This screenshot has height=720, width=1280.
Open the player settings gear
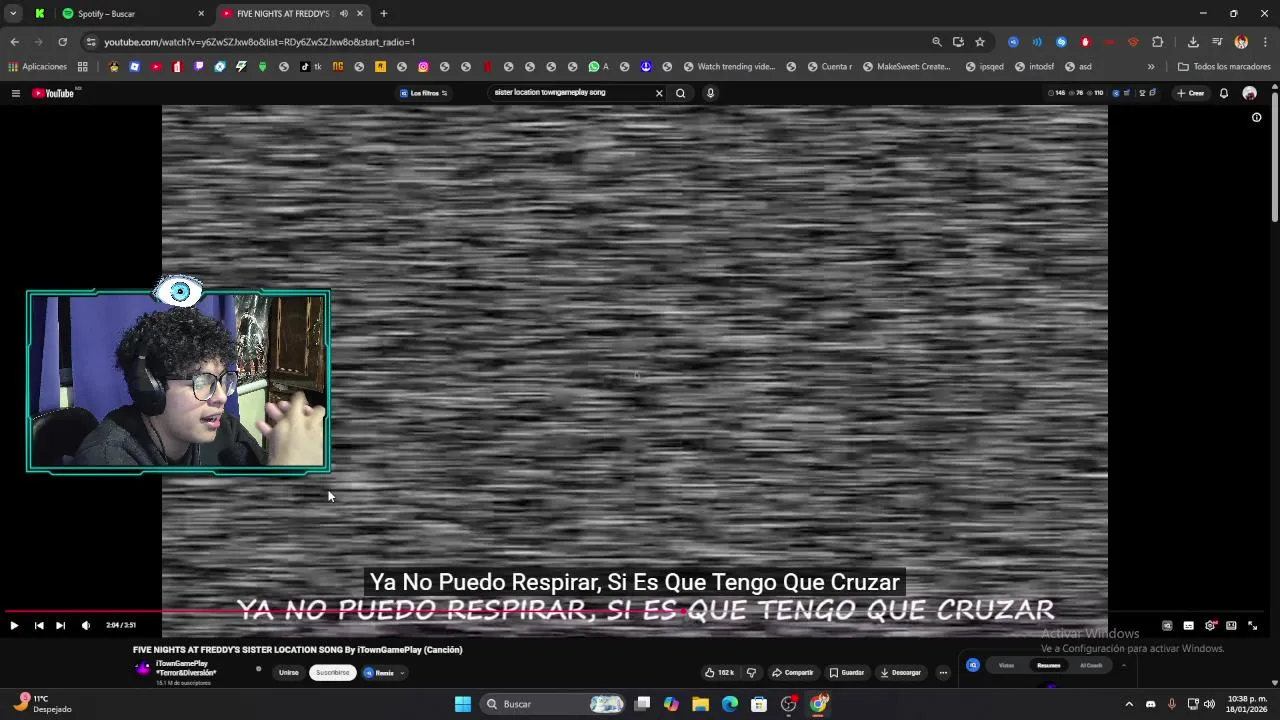click(1210, 626)
